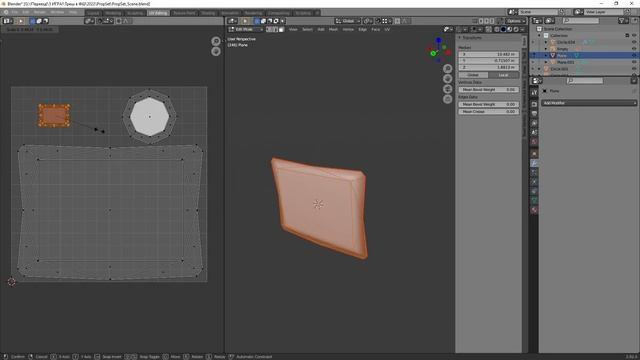The width and height of the screenshot is (640, 360).
Task: Open the Face menu in viewport header
Action: click(376, 29)
